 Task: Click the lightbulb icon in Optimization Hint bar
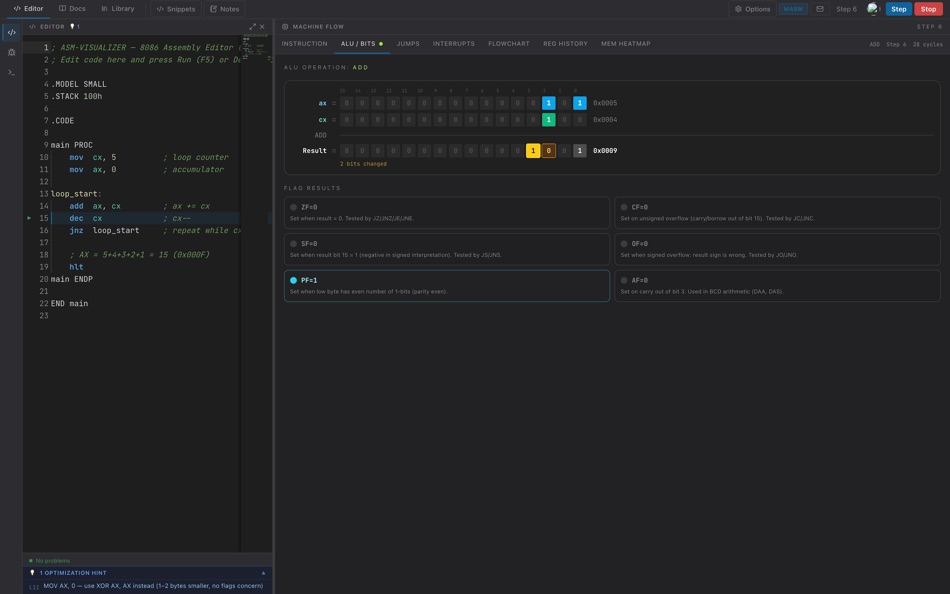(x=33, y=573)
